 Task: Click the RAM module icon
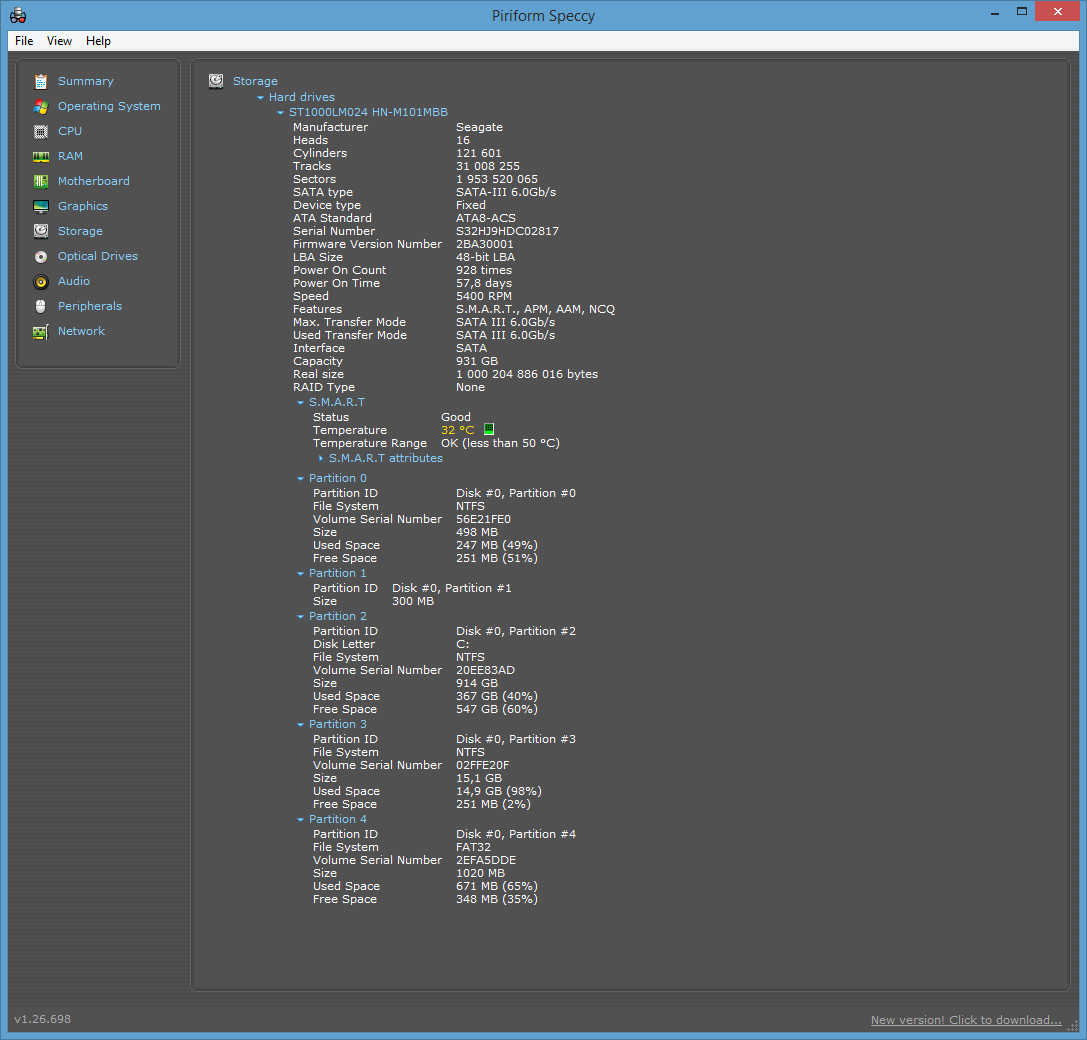pyautogui.click(x=40, y=156)
